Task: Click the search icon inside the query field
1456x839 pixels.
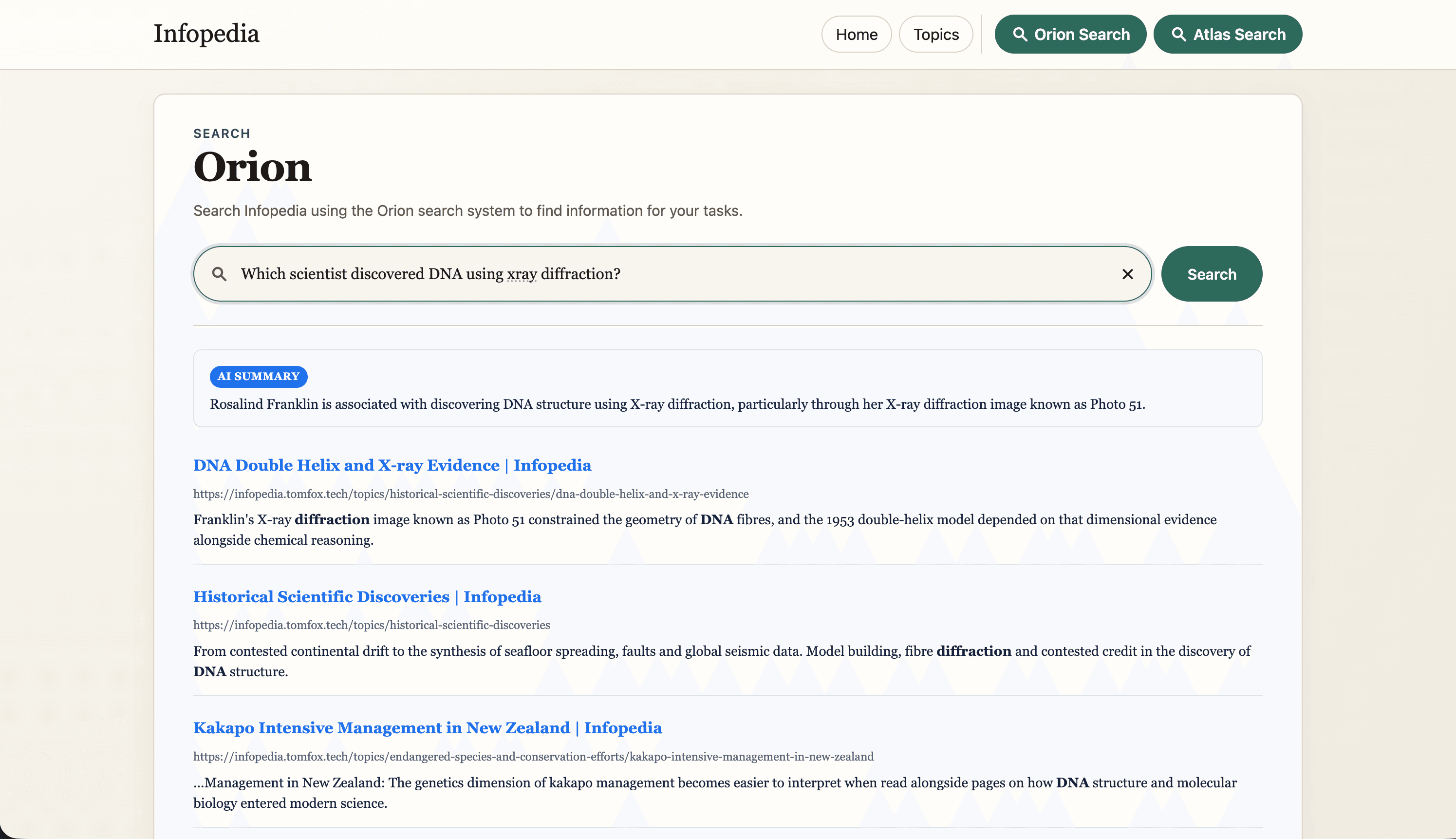Action: click(x=219, y=274)
